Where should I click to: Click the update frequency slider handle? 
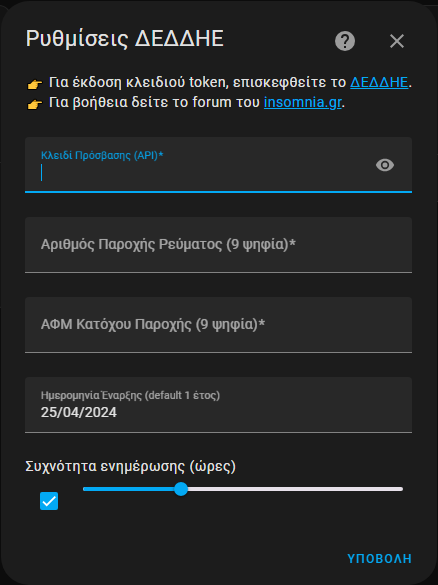click(181, 489)
